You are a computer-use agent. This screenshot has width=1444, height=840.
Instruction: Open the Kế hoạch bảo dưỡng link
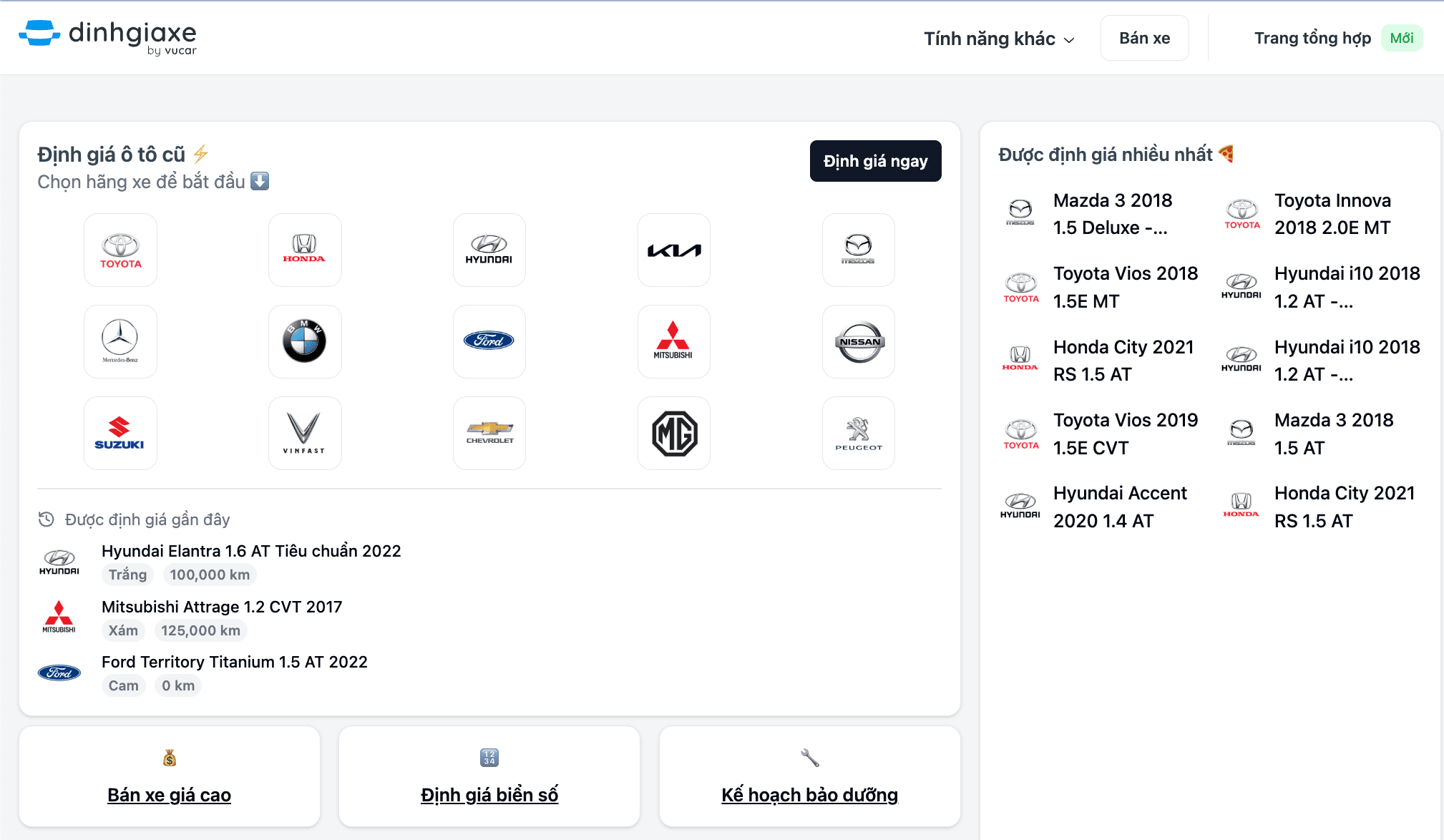(x=810, y=795)
